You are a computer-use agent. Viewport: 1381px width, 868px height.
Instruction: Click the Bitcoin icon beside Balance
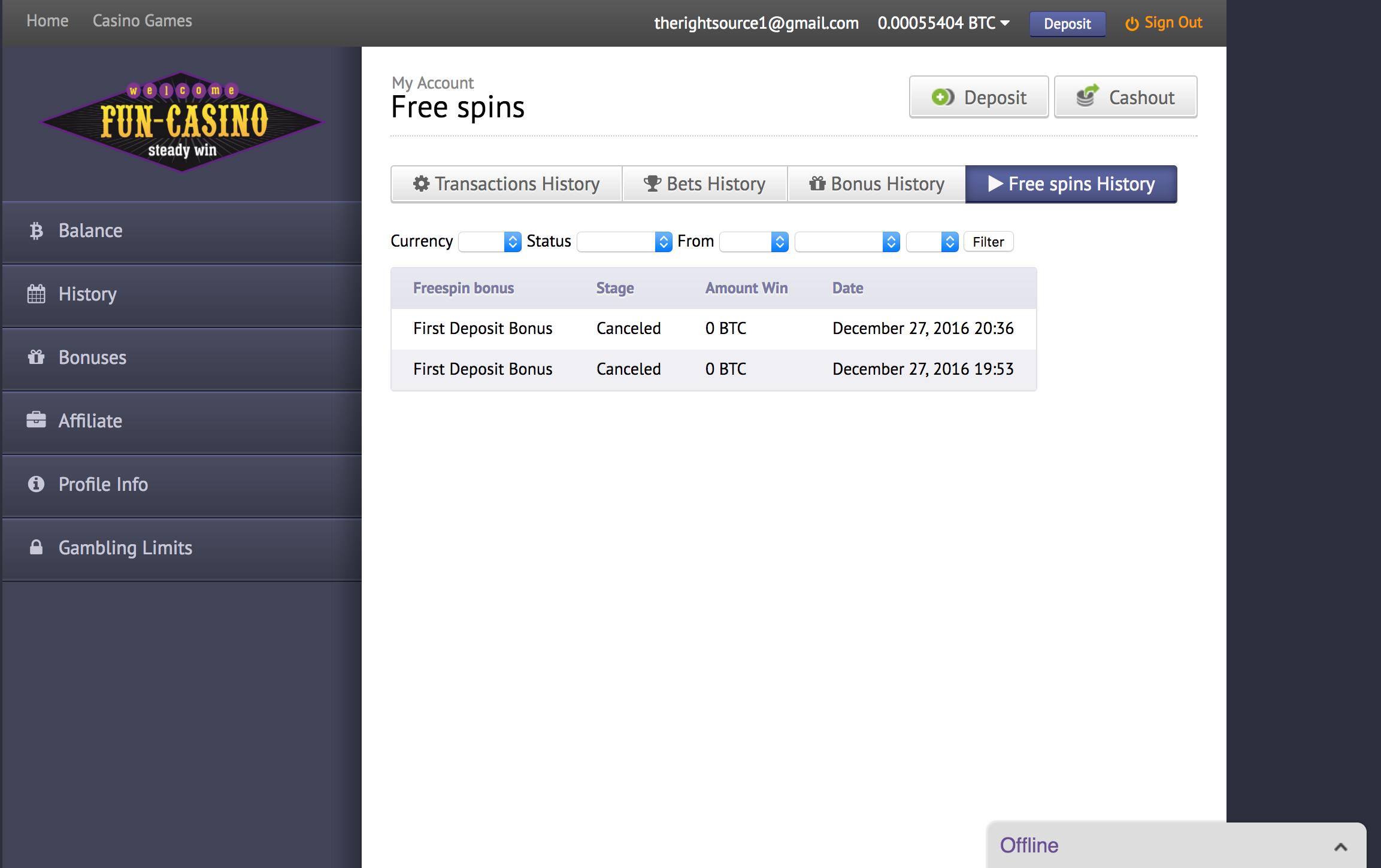click(37, 231)
